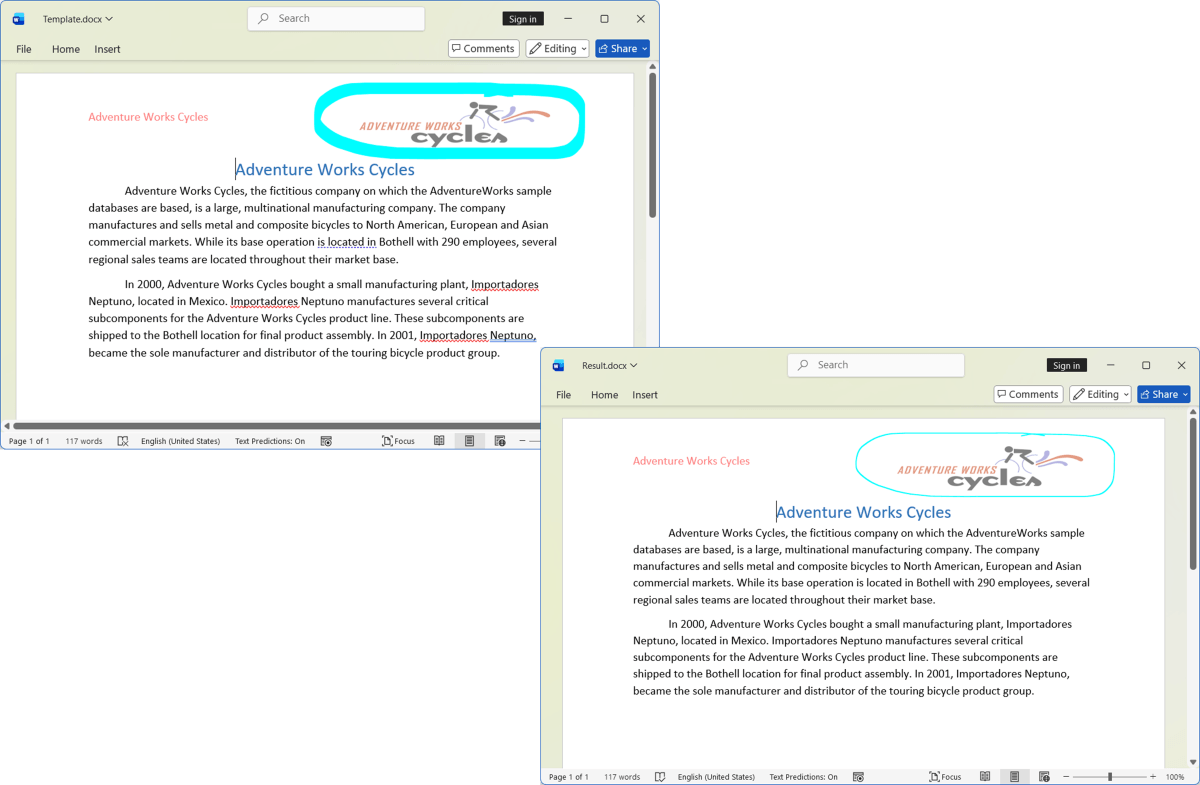Click the Comments button in Template.docx
Image resolution: width=1200 pixels, height=785 pixels.
click(483, 49)
